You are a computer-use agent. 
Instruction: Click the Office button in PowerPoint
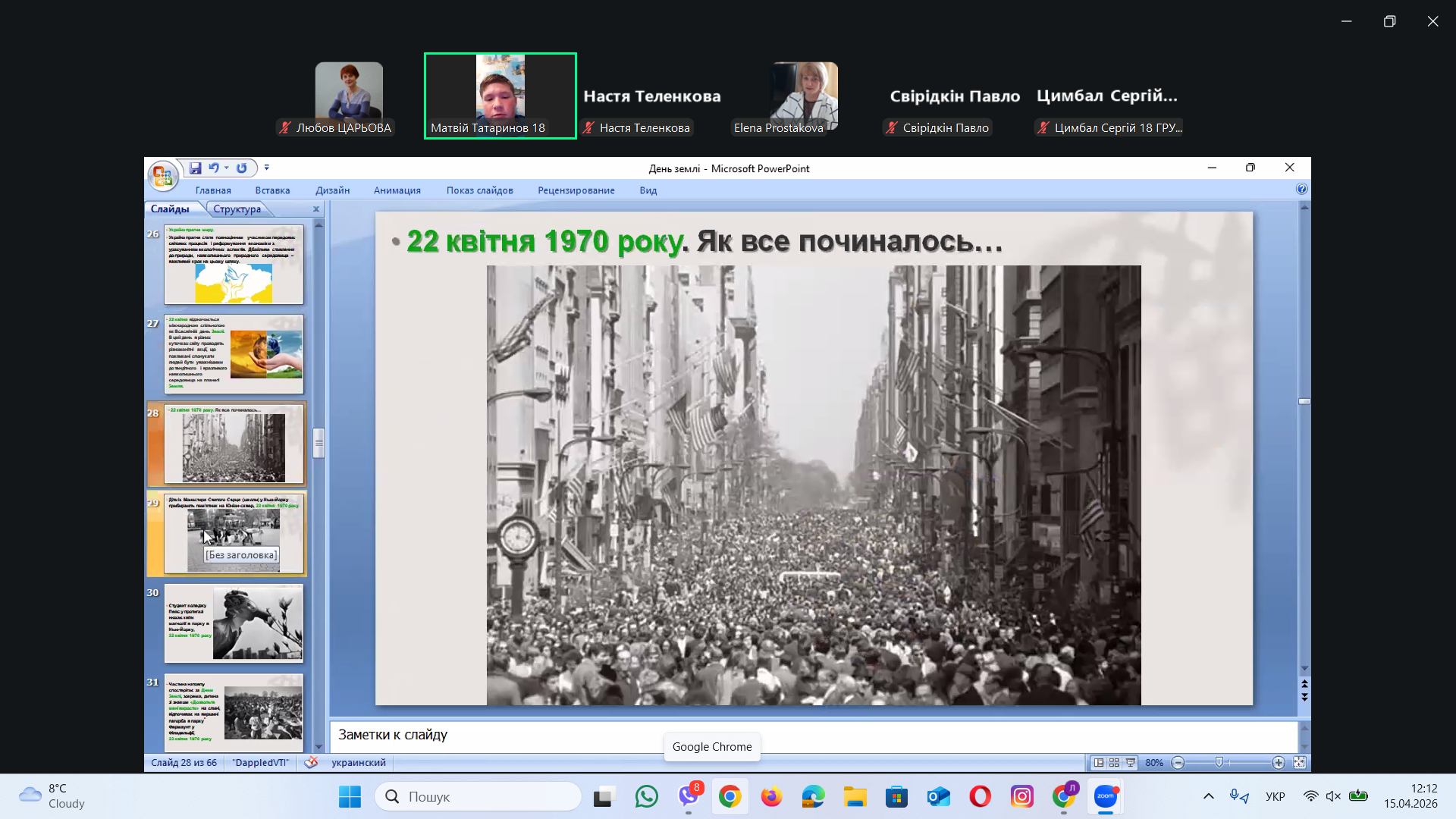pyautogui.click(x=162, y=176)
